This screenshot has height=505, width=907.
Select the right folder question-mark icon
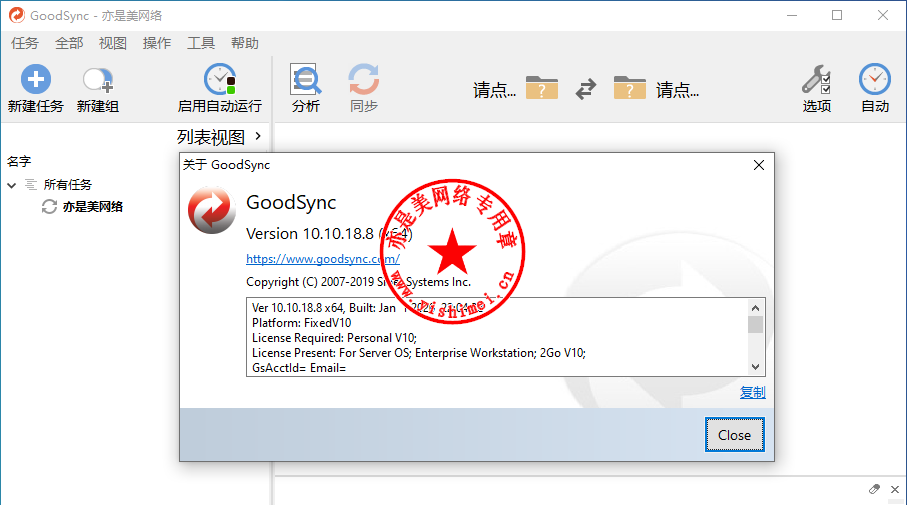tap(630, 89)
